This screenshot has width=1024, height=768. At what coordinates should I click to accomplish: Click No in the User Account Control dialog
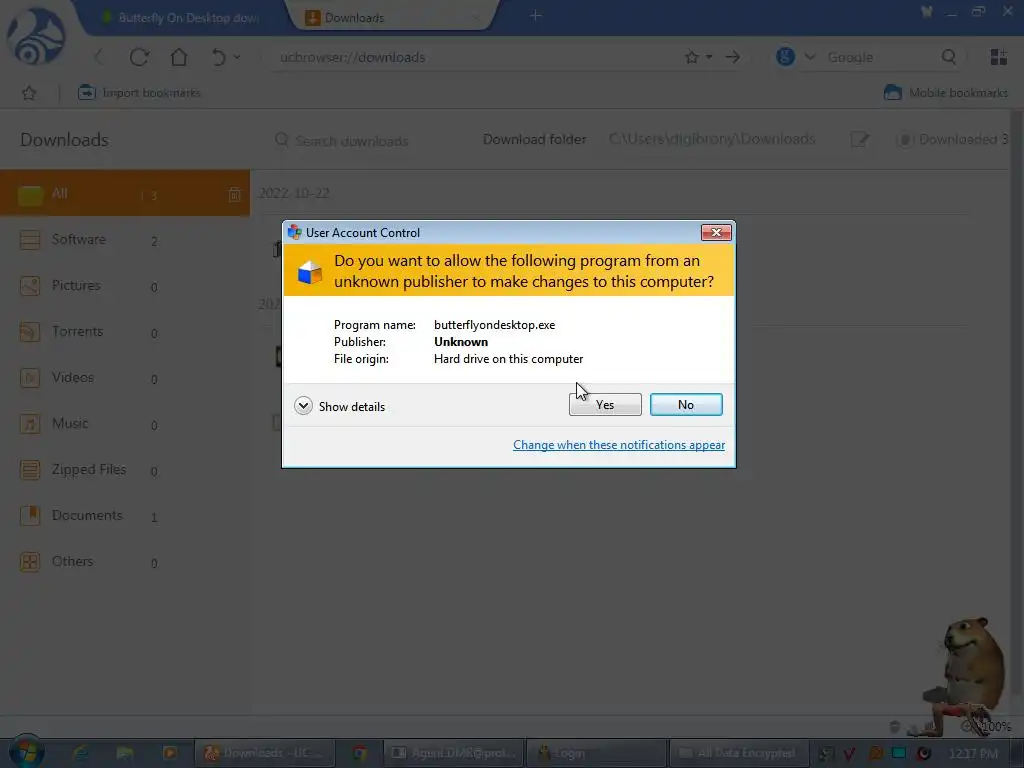tap(686, 405)
